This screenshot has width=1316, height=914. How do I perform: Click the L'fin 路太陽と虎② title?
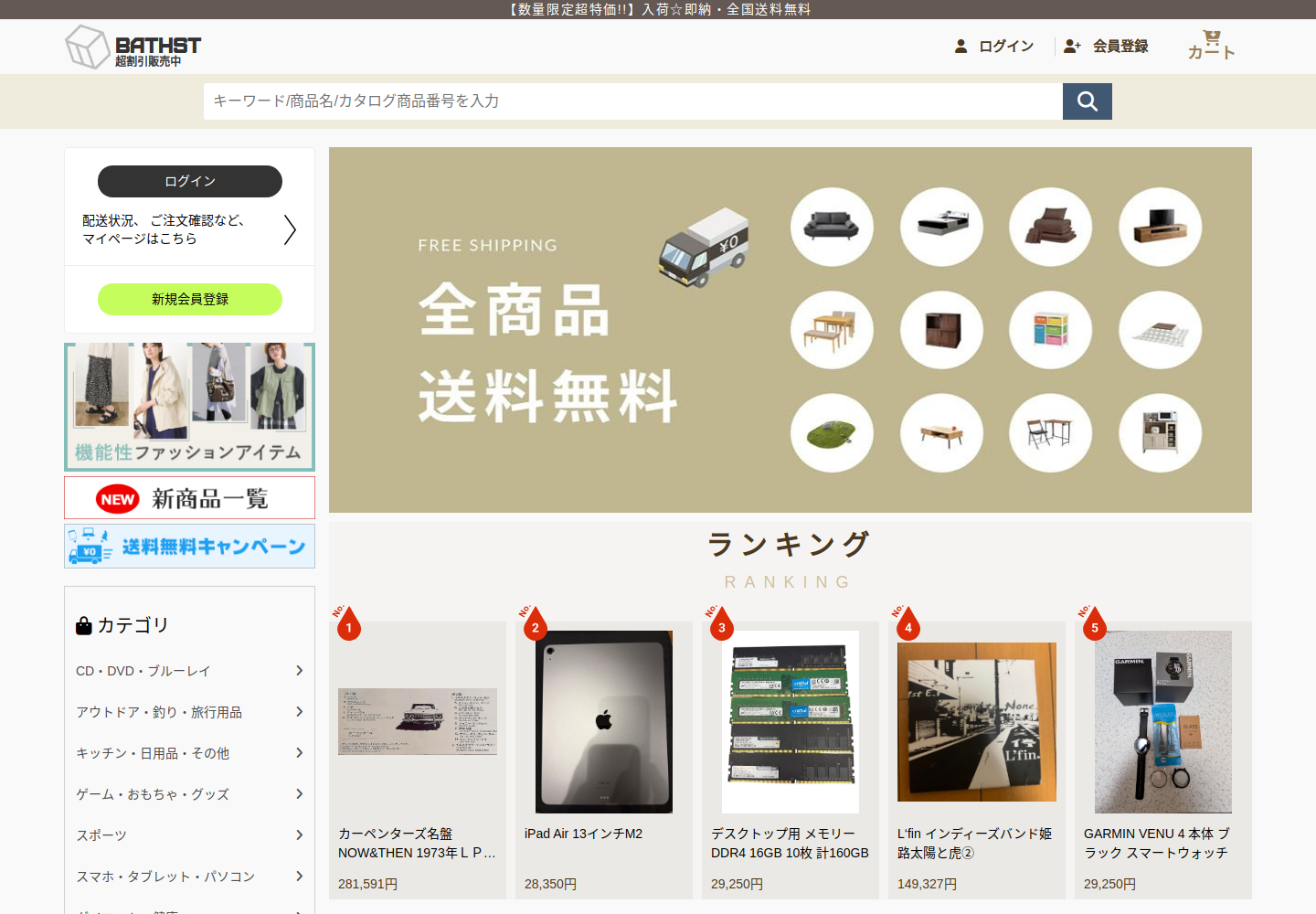click(974, 843)
